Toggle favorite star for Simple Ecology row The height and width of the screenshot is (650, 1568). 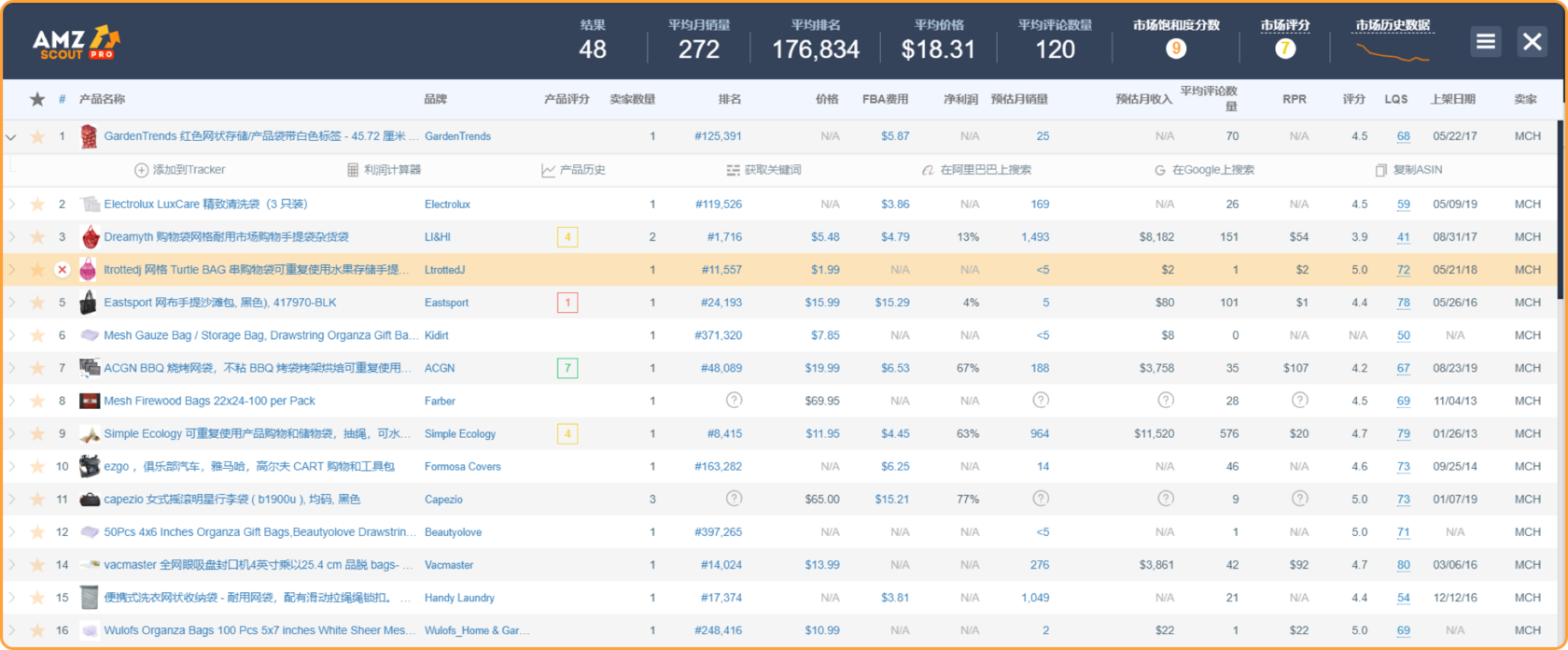(x=37, y=433)
